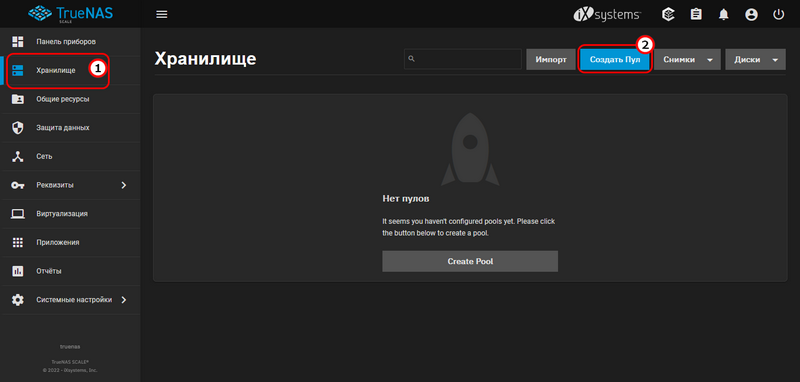Click the Реквизиты key icon

pyautogui.click(x=18, y=185)
